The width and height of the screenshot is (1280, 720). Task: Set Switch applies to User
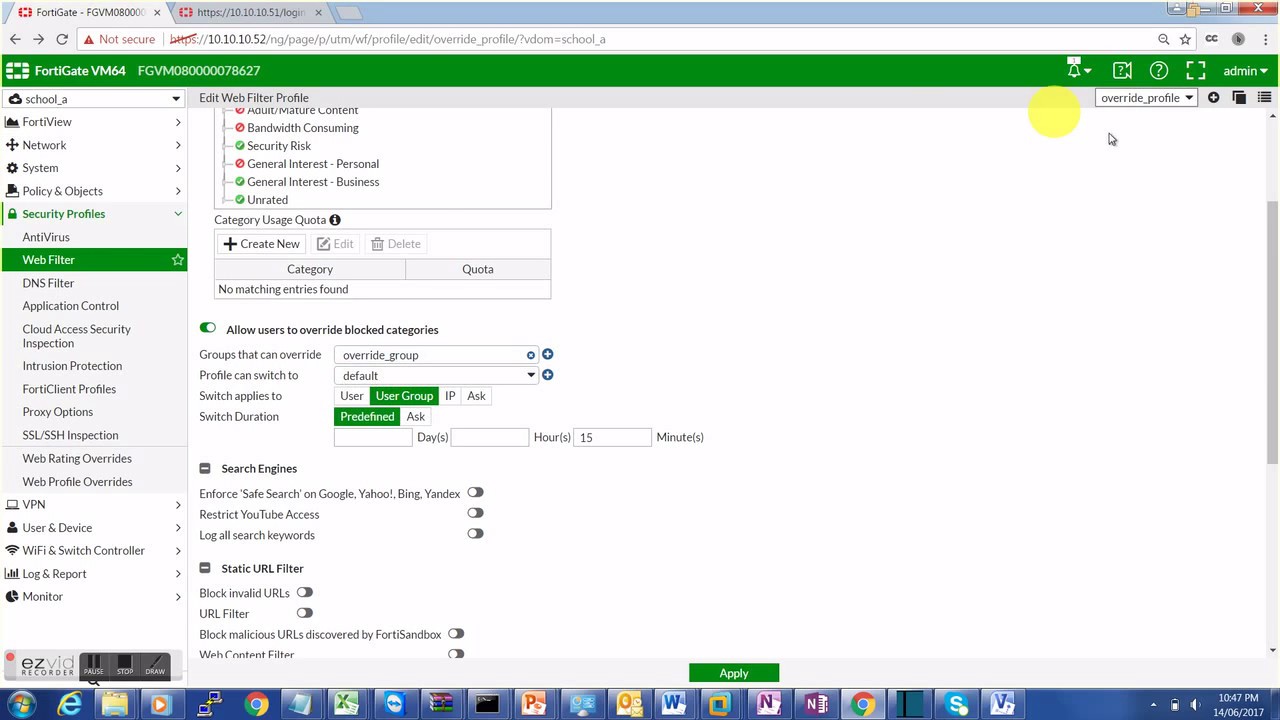click(352, 396)
